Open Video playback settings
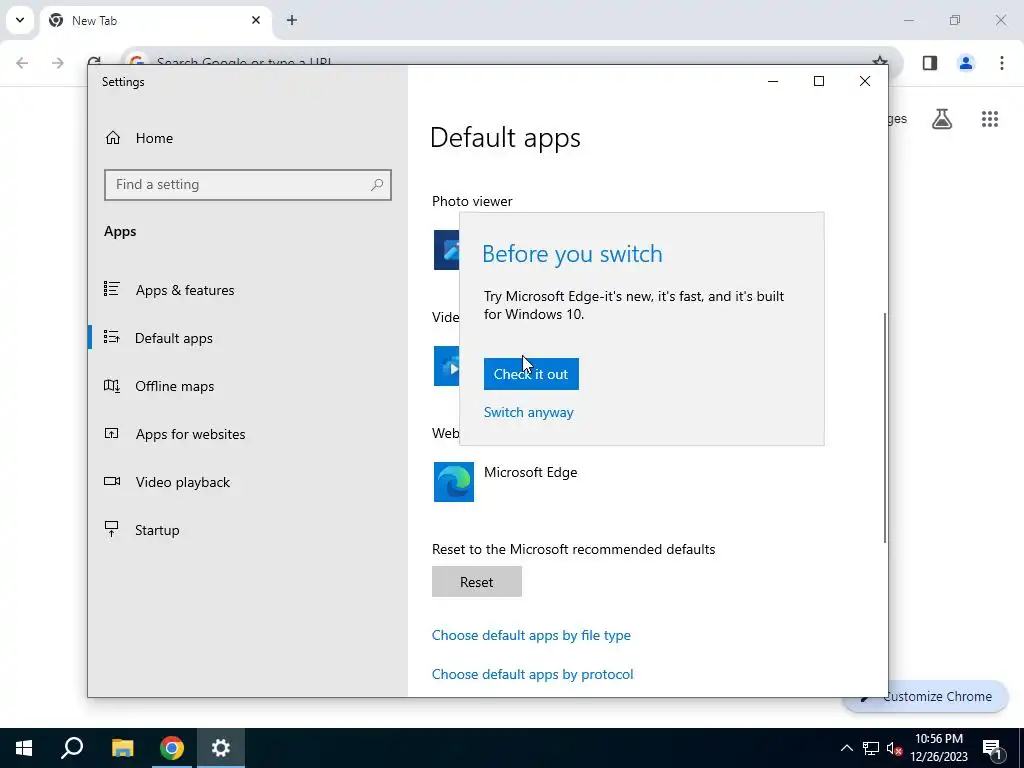Image resolution: width=1024 pixels, height=768 pixels. click(x=183, y=482)
